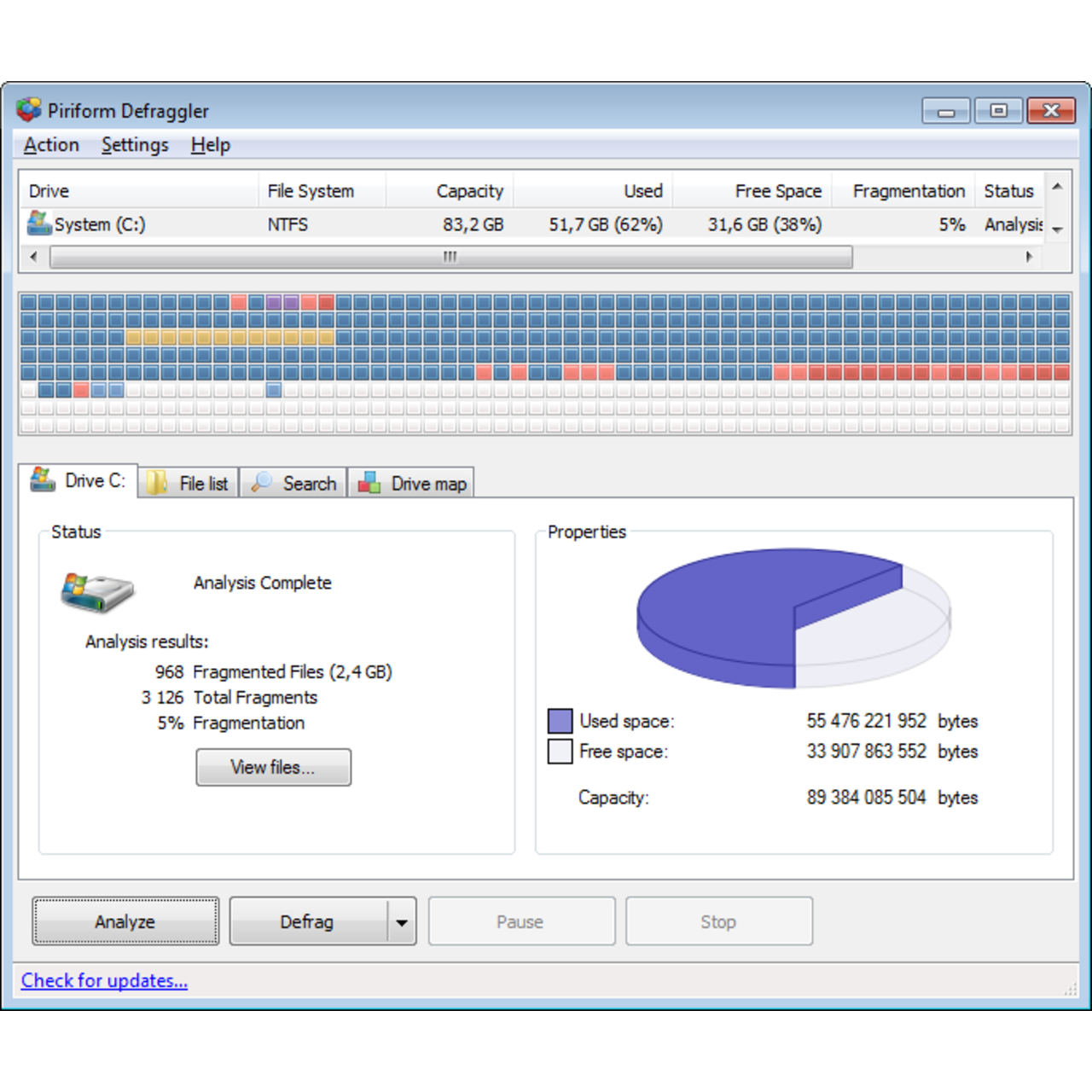Viewport: 1092px width, 1092px height.
Task: Follow the Check for updates link
Action: [x=104, y=981]
